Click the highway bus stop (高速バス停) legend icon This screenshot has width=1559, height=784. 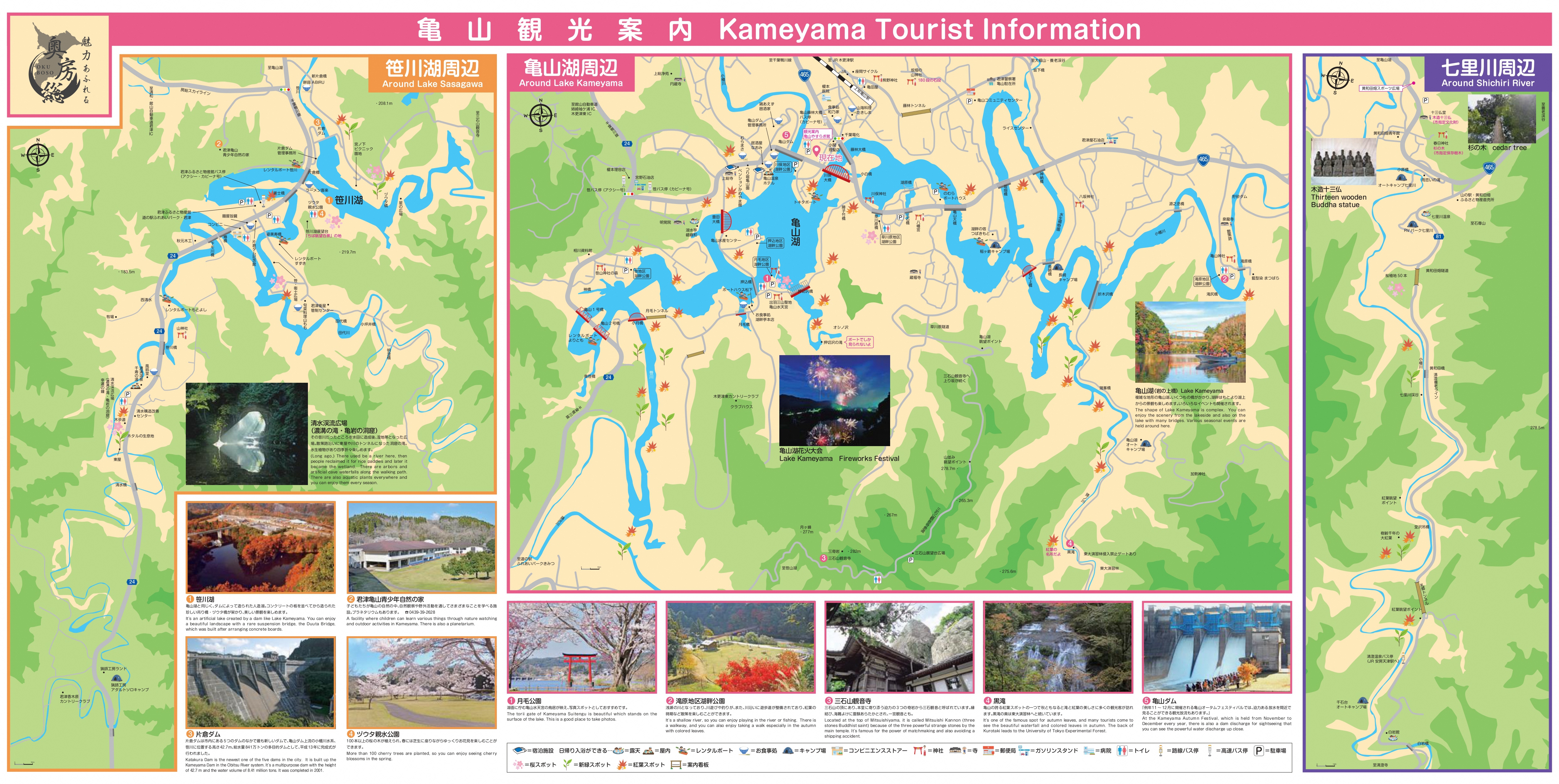[x=1210, y=751]
